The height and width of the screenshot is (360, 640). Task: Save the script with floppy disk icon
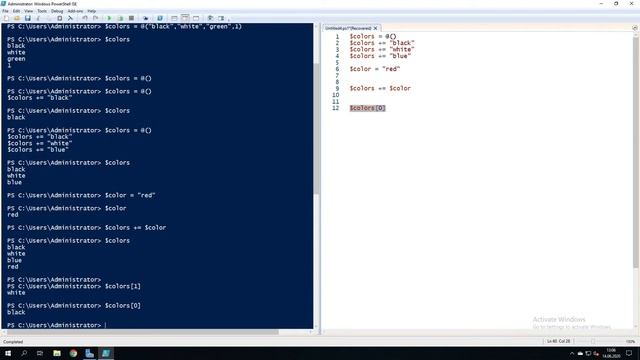[x=28, y=18]
